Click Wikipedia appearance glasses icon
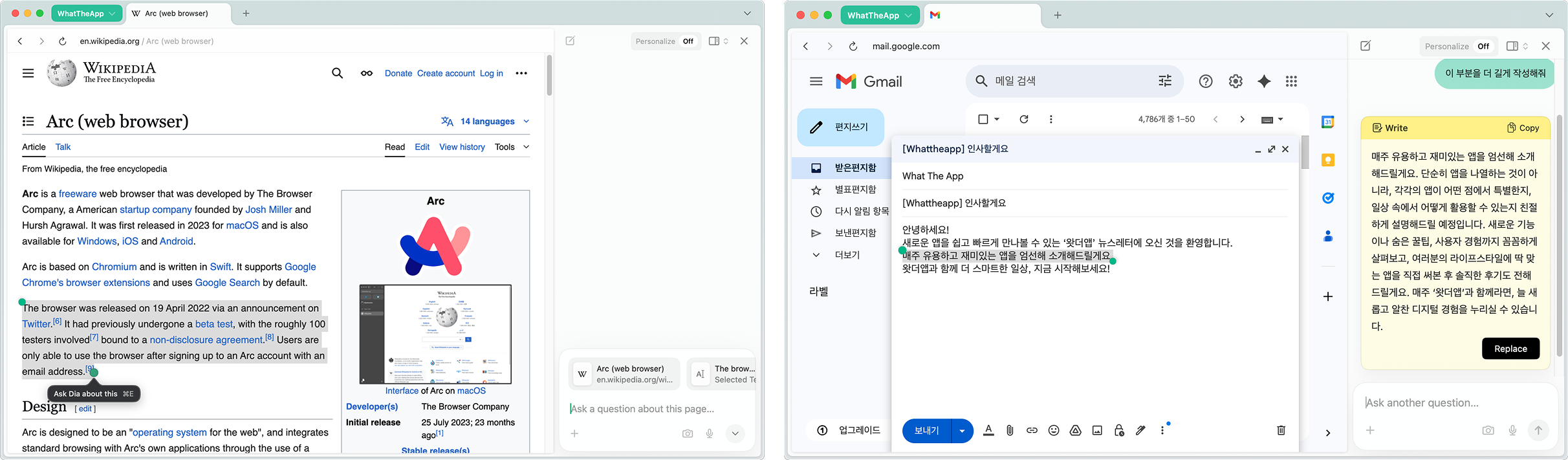 (x=367, y=73)
